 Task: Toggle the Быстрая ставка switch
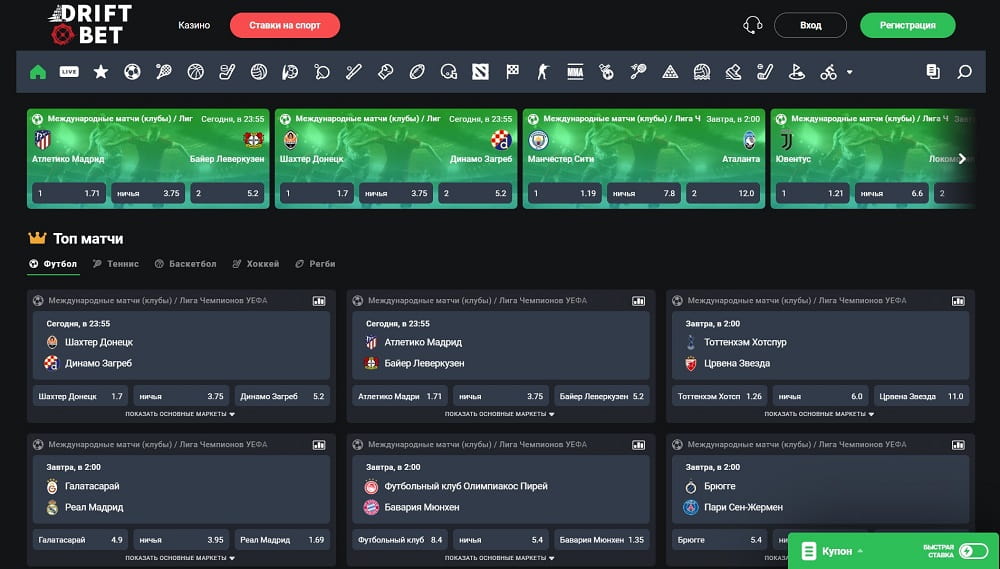pyautogui.click(x=972, y=551)
